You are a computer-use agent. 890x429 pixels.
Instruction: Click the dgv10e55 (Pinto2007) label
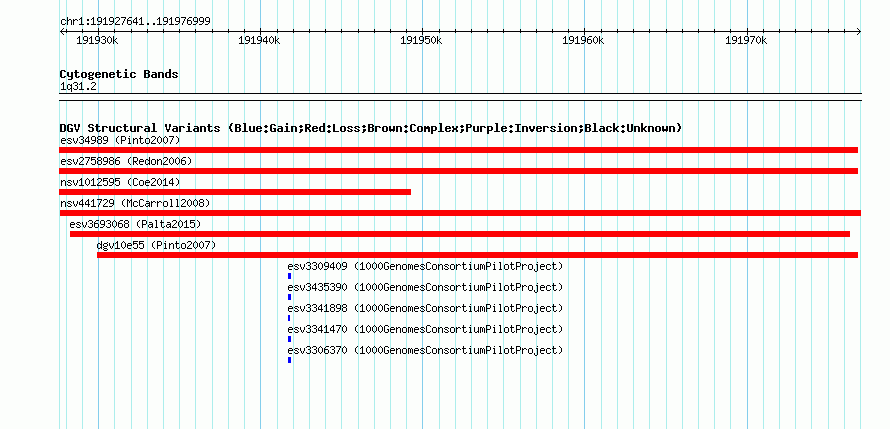157,245
